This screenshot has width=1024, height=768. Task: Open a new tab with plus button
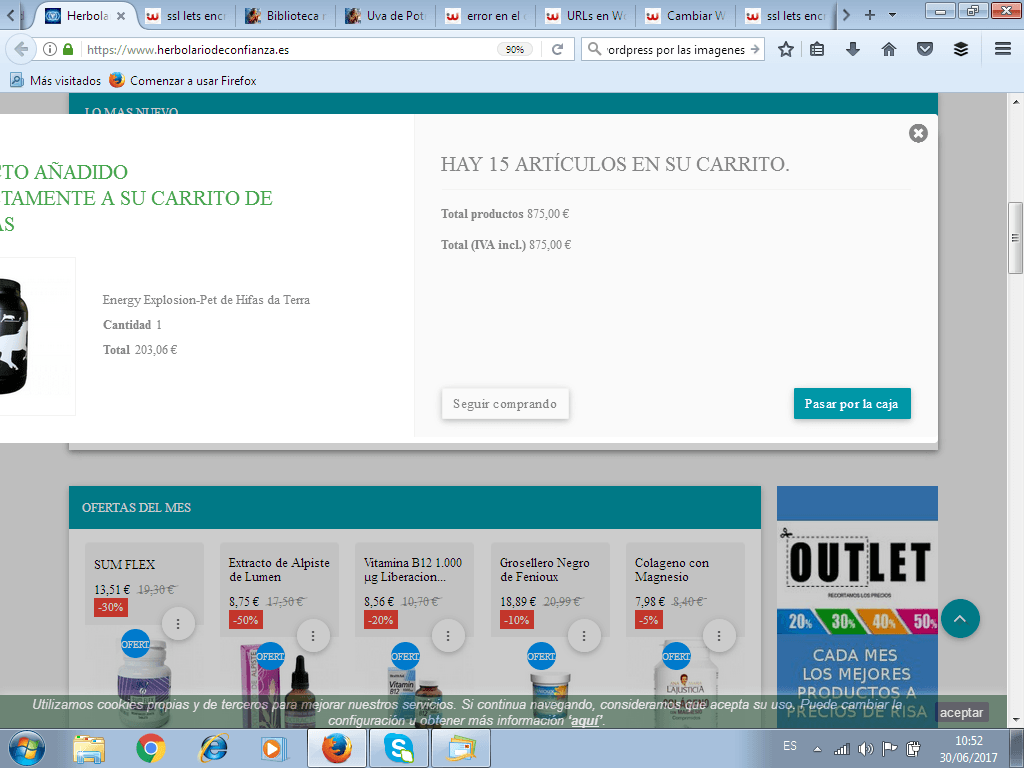coord(870,15)
